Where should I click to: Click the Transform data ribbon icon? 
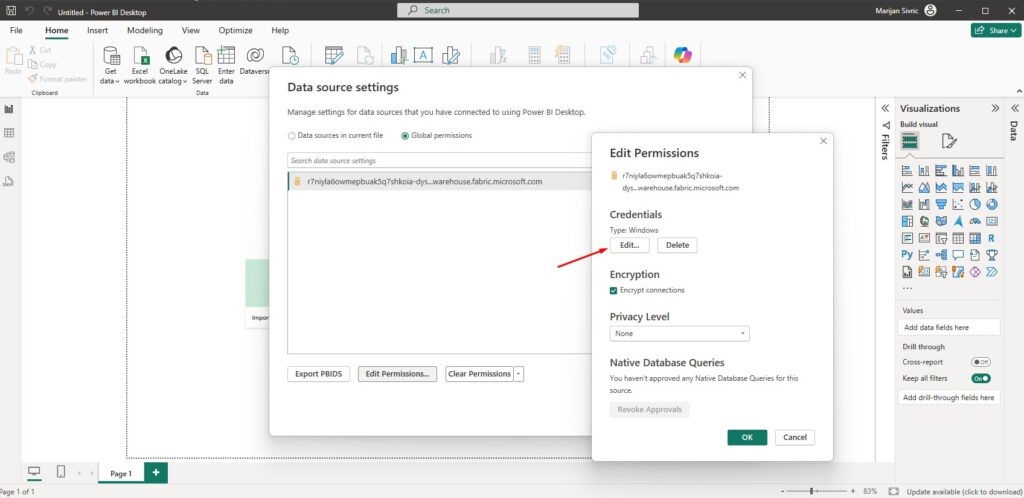click(334, 56)
